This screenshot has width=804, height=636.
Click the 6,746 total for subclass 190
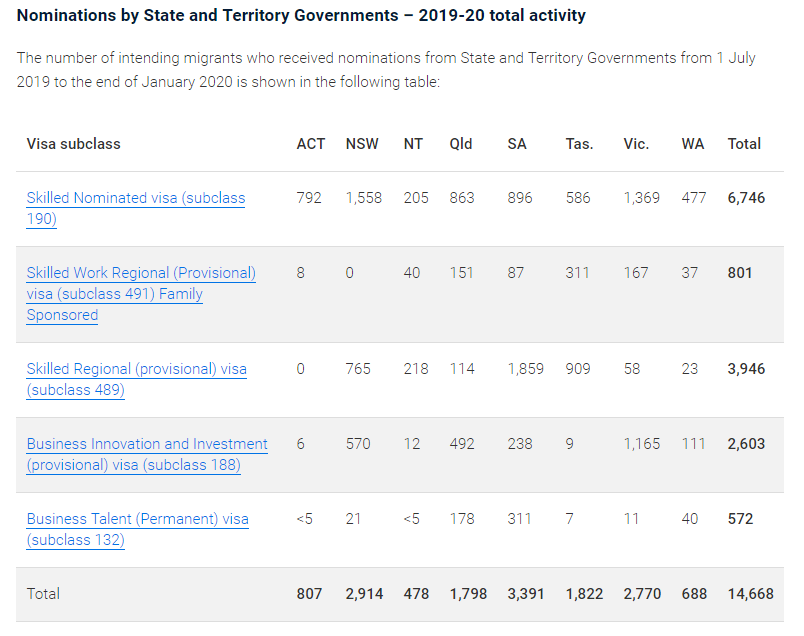(x=746, y=198)
